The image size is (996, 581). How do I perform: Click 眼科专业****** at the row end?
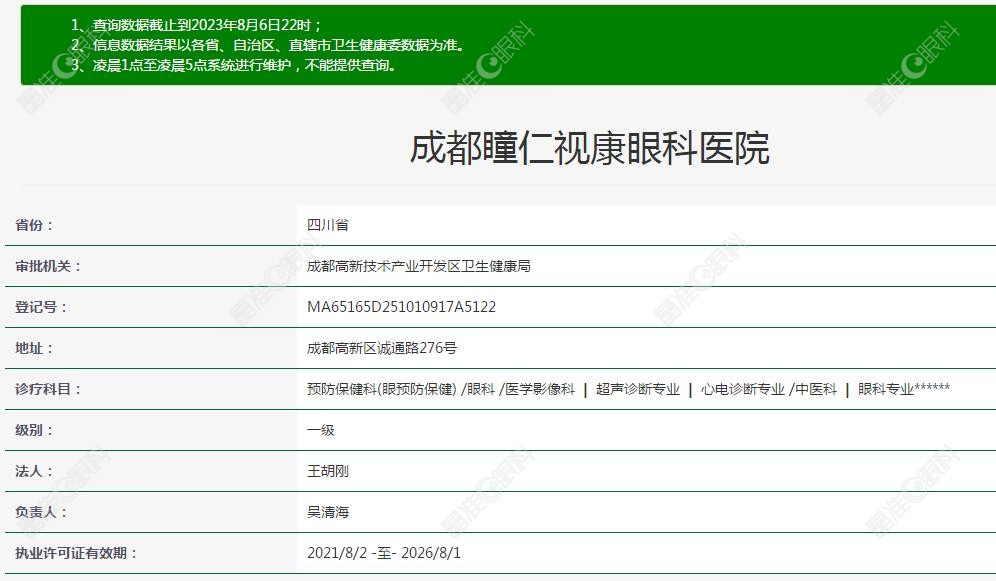904,389
